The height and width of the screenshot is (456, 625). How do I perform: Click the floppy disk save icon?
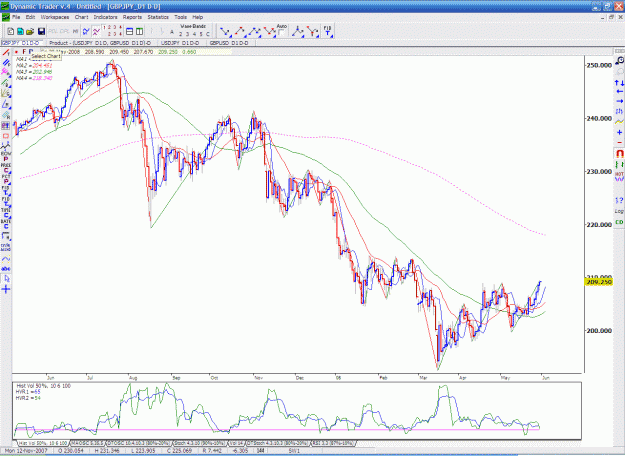(x=41, y=31)
